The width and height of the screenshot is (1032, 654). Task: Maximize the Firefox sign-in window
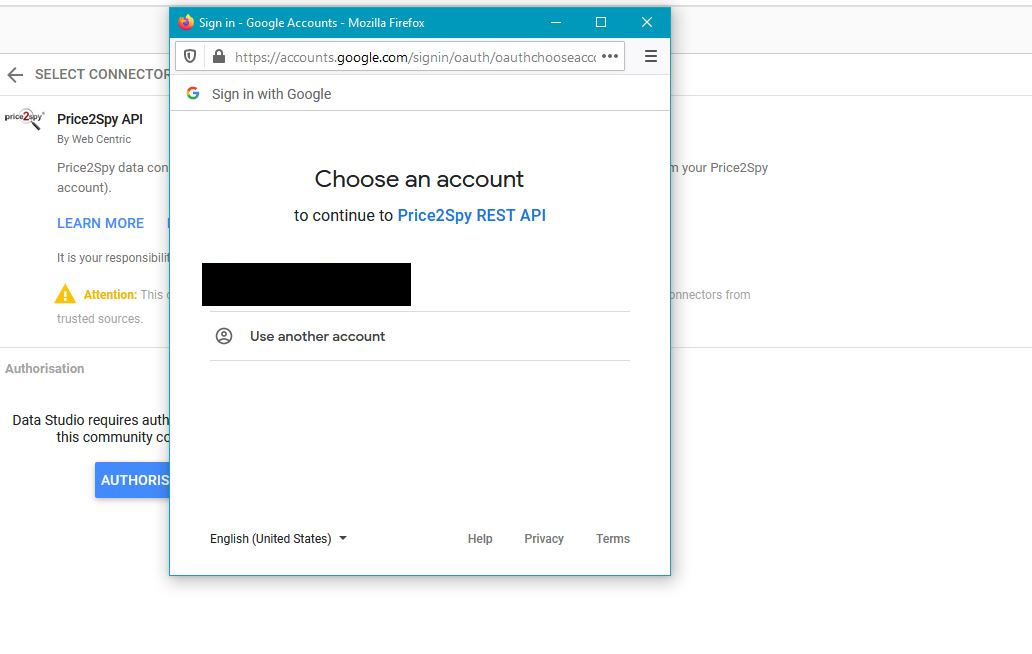pyautogui.click(x=601, y=22)
